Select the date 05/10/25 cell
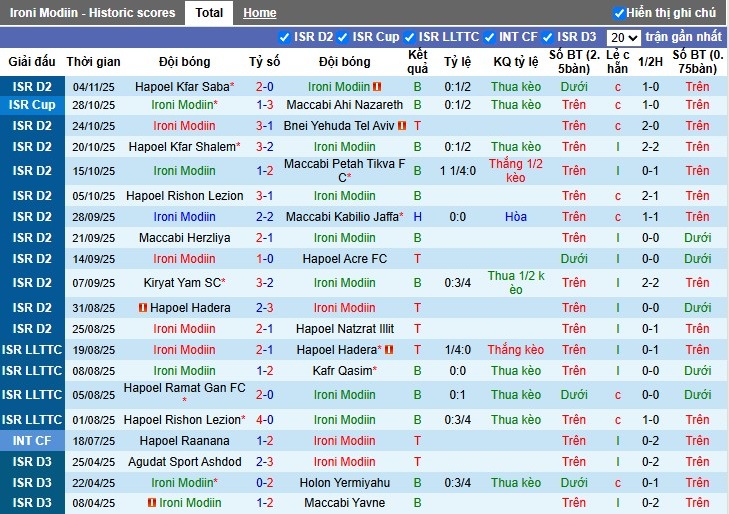729x514 pixels. [x=93, y=196]
